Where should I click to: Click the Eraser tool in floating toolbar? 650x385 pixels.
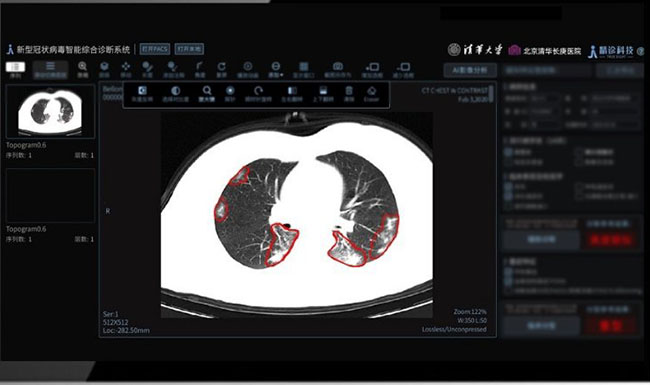pos(371,94)
